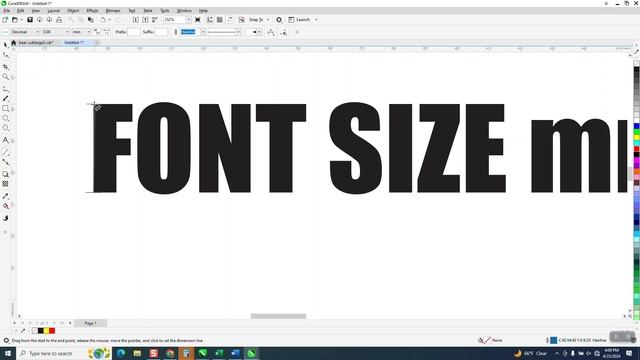Click black swatch in document palette
The width and height of the screenshot is (640, 360).
pos(40,331)
